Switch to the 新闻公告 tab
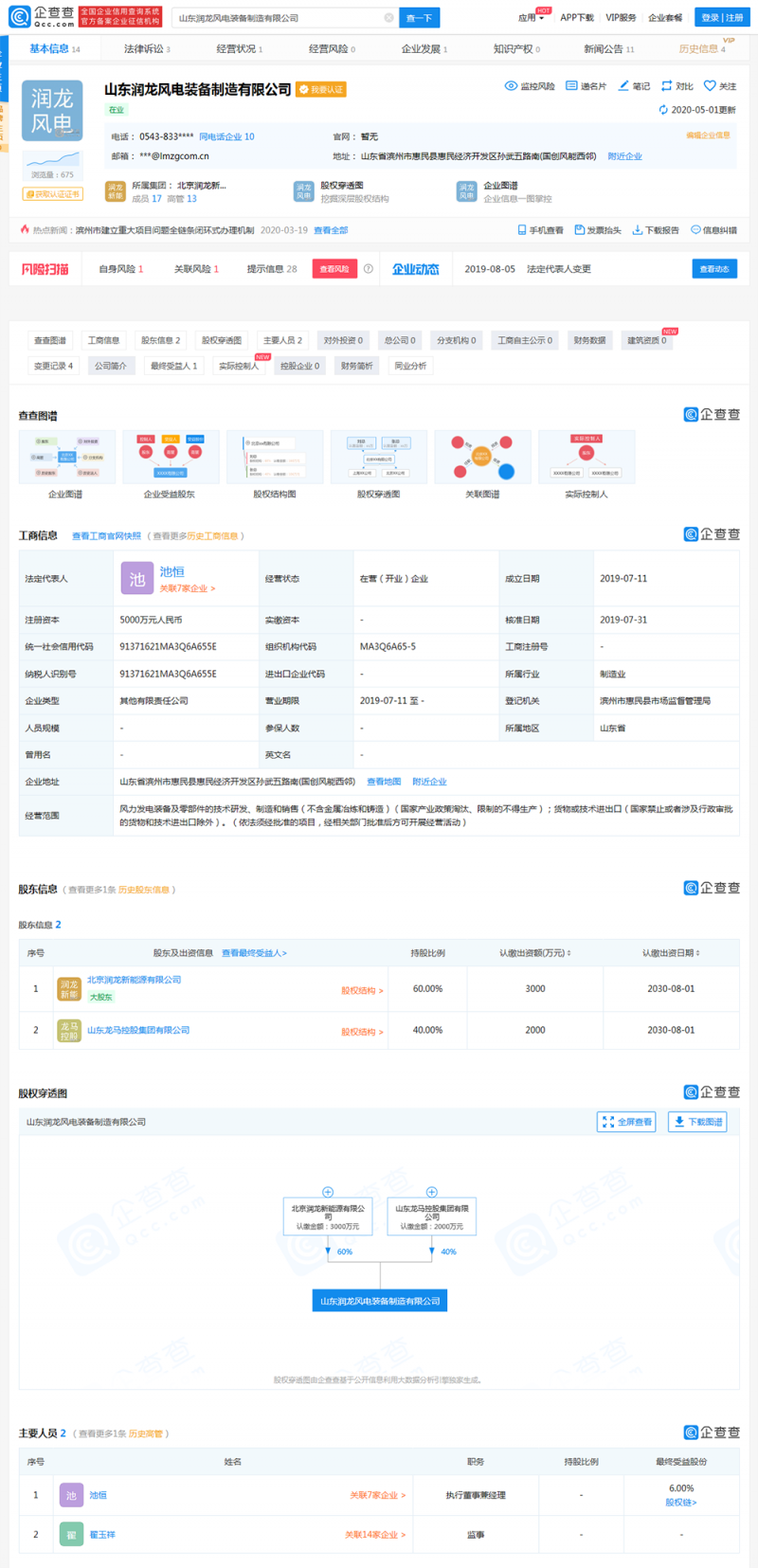Viewport: 758px width, 1568px height. click(x=608, y=48)
